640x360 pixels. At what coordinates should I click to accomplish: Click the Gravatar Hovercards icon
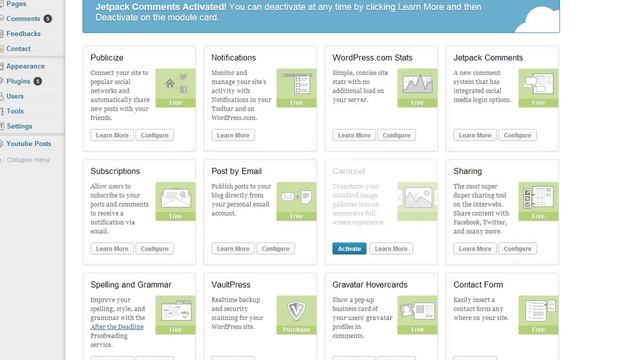(x=417, y=315)
